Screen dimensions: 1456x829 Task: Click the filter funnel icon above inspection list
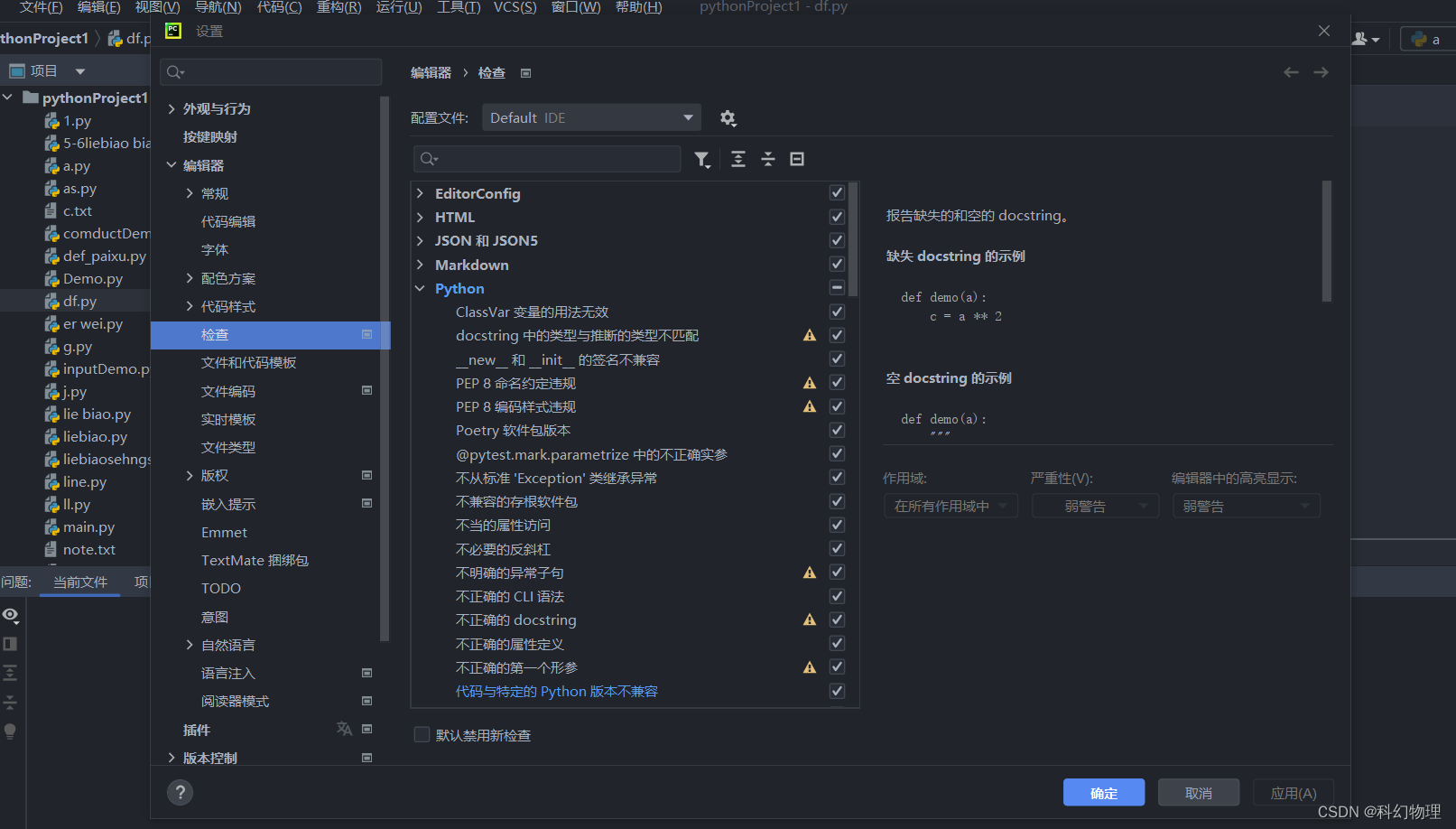point(702,159)
